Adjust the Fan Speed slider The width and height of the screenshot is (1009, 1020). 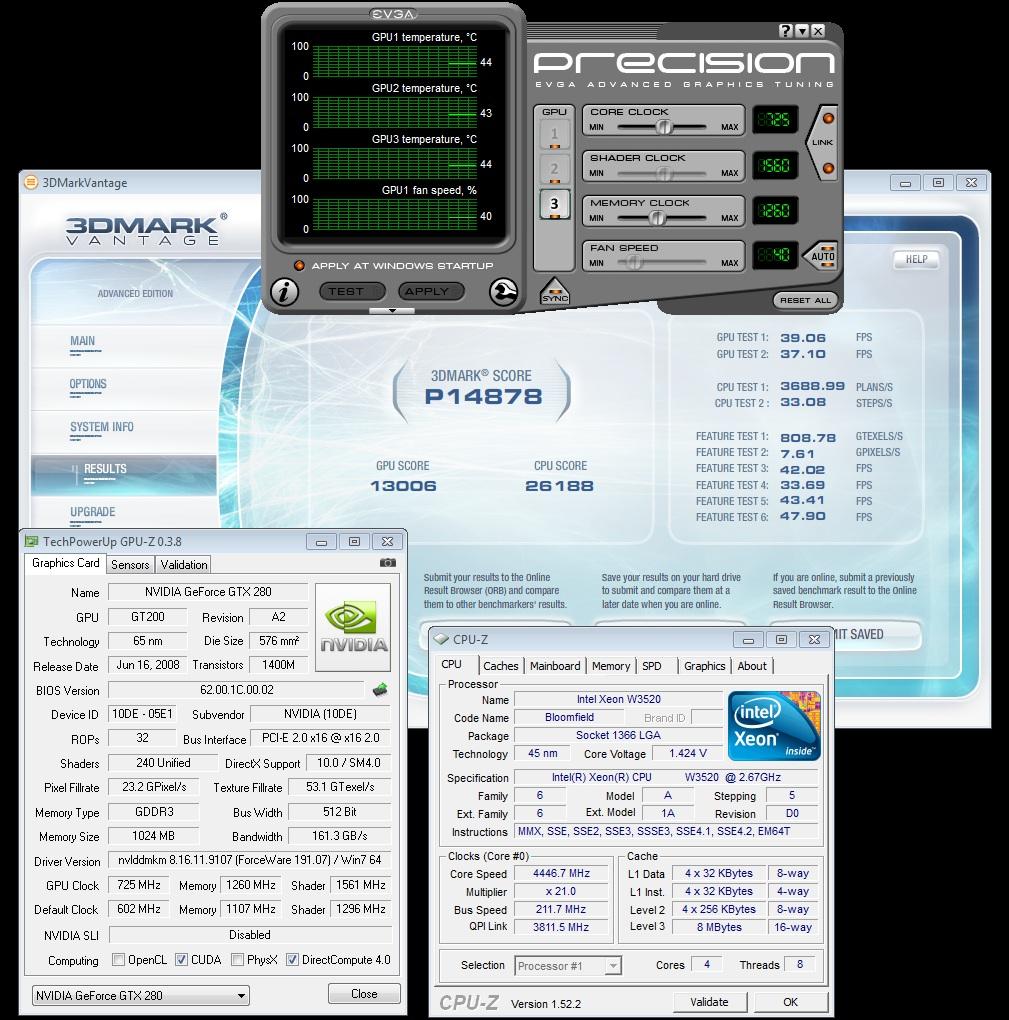click(633, 263)
